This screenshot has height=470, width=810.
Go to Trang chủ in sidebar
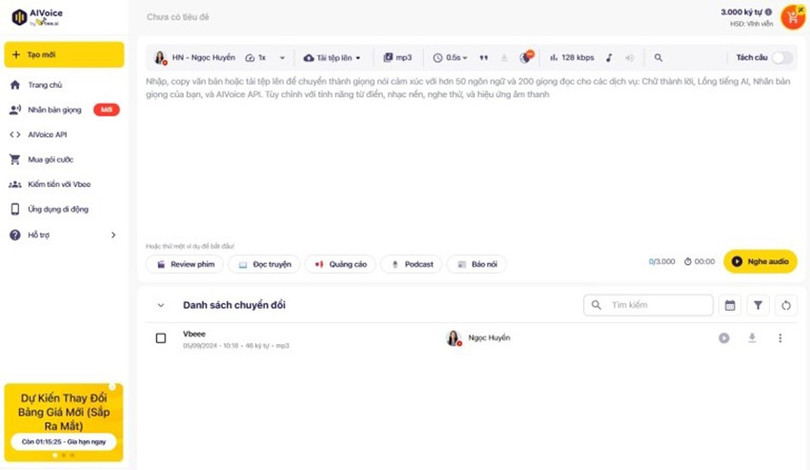tap(45, 85)
